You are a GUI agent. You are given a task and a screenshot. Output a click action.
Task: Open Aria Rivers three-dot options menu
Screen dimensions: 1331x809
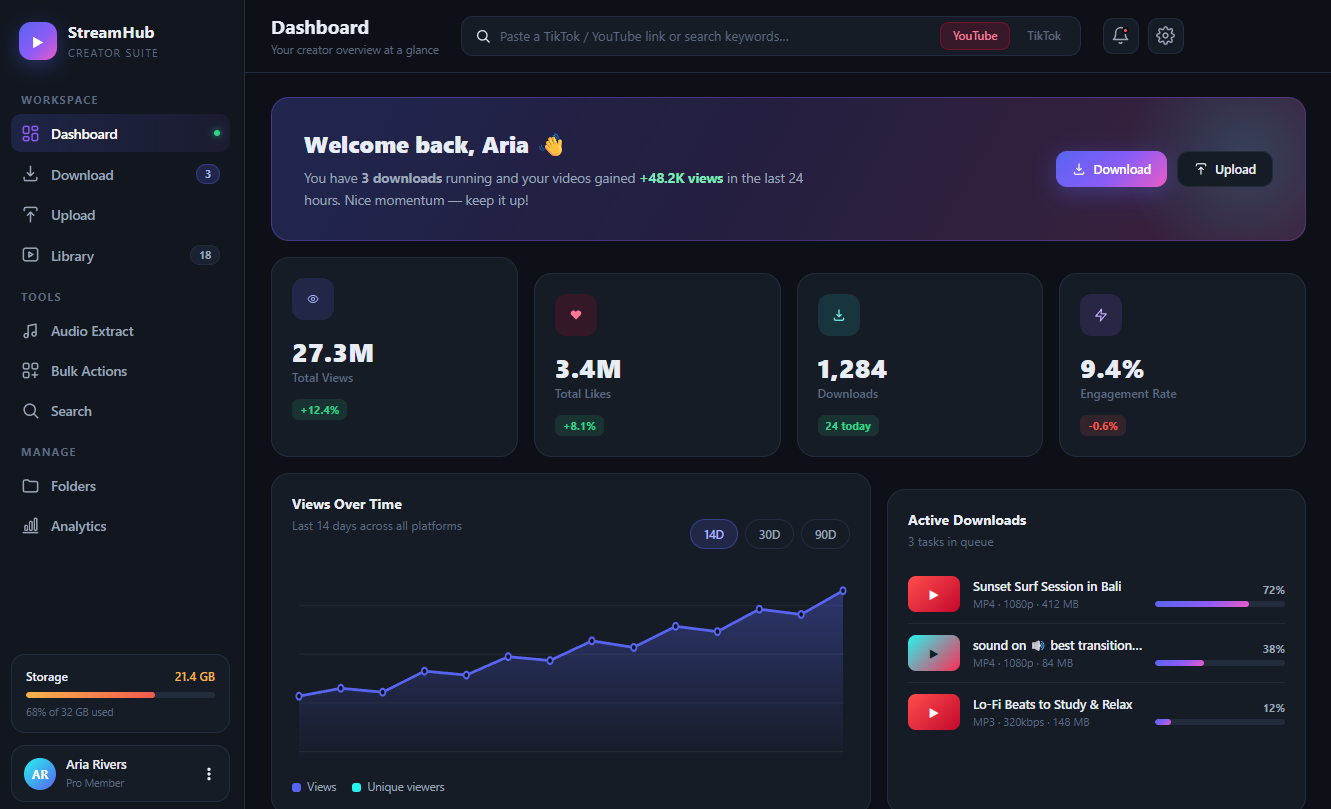point(209,774)
